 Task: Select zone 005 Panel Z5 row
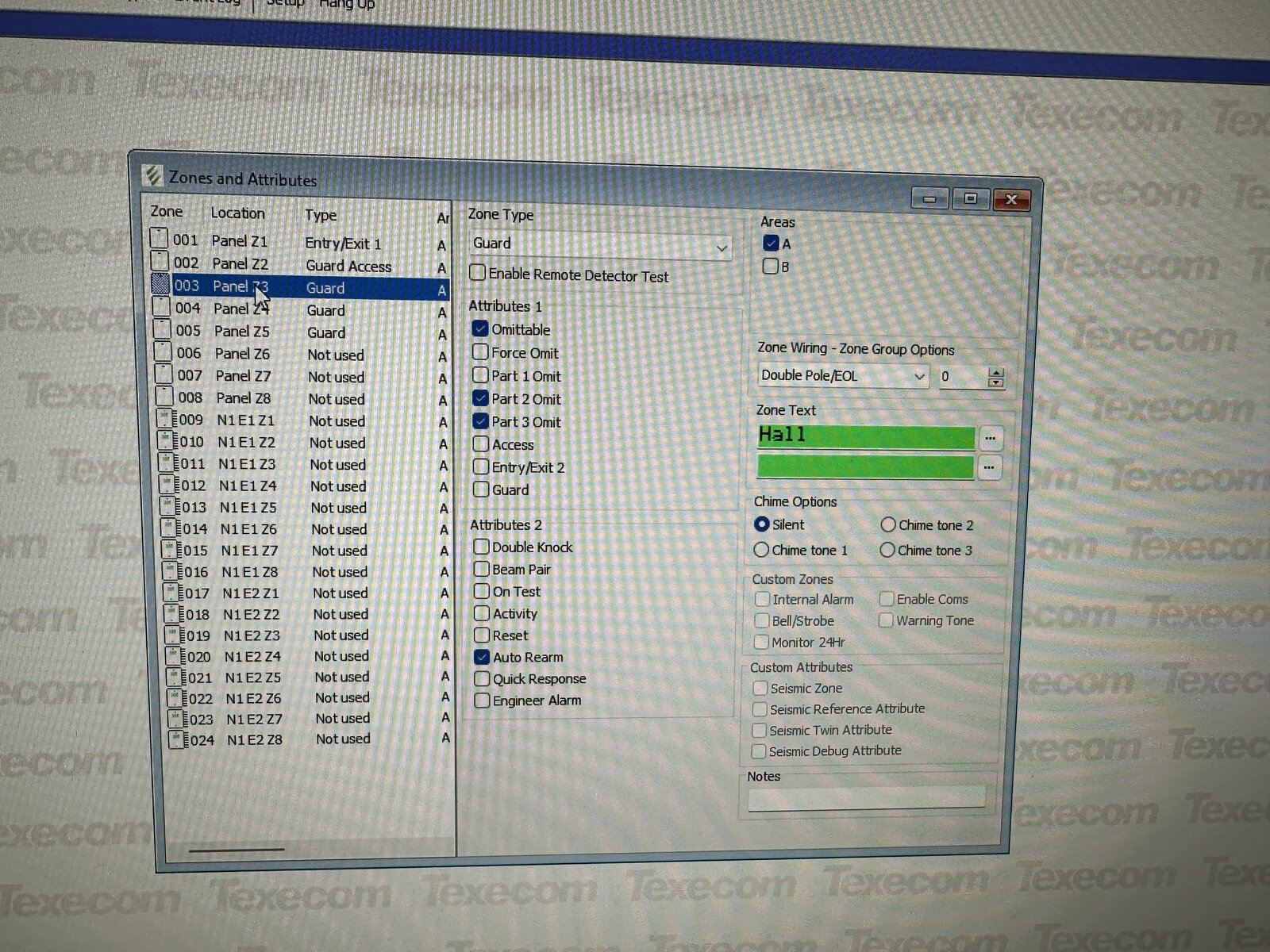click(302, 332)
